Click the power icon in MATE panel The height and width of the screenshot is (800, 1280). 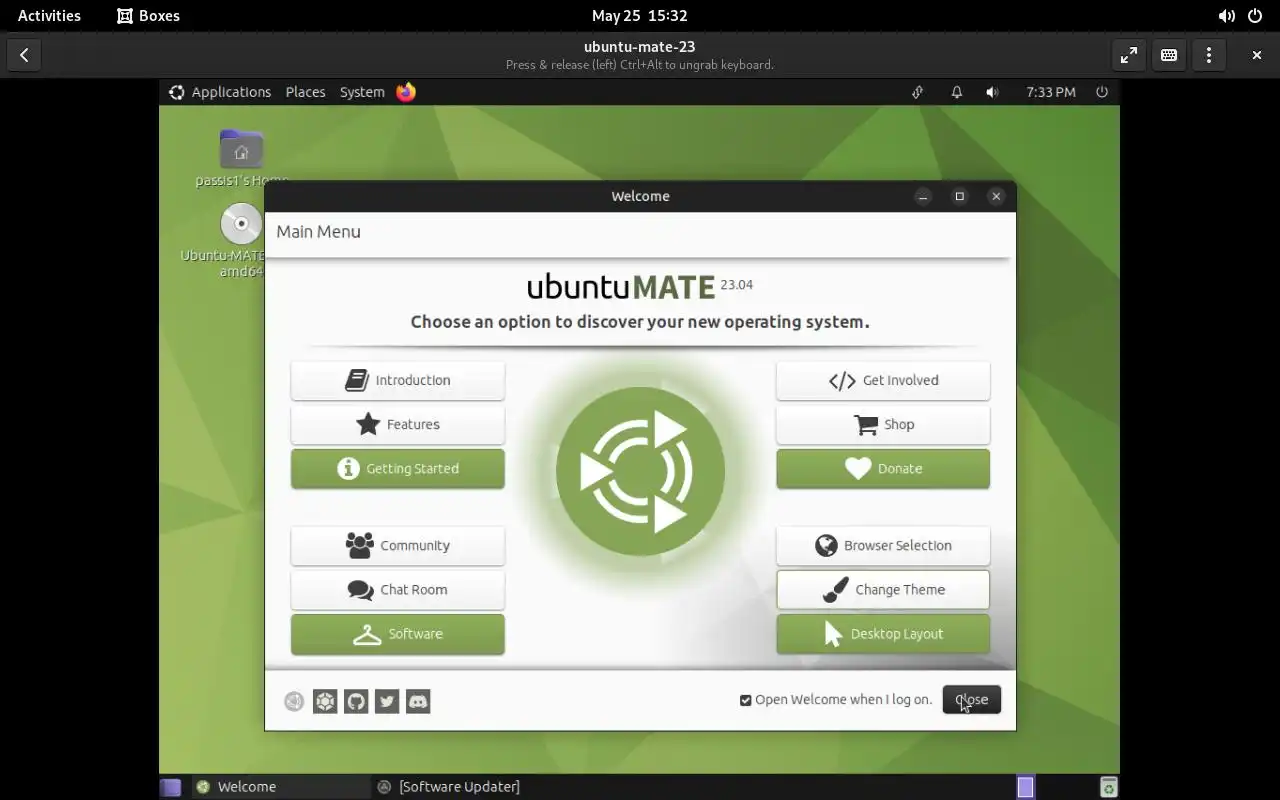coord(1102,92)
